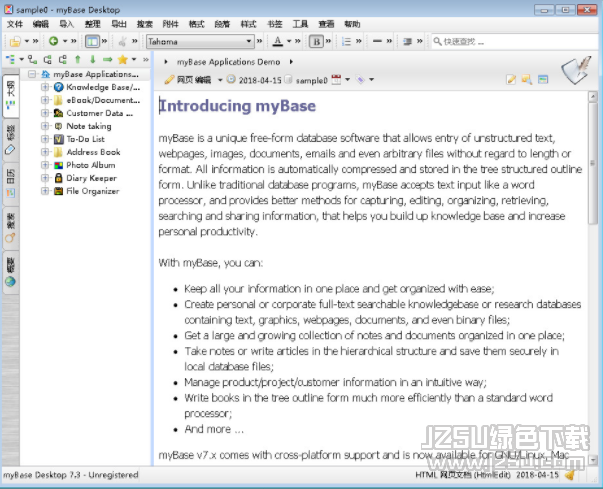Click the Introducing myBase heading

tap(237, 106)
